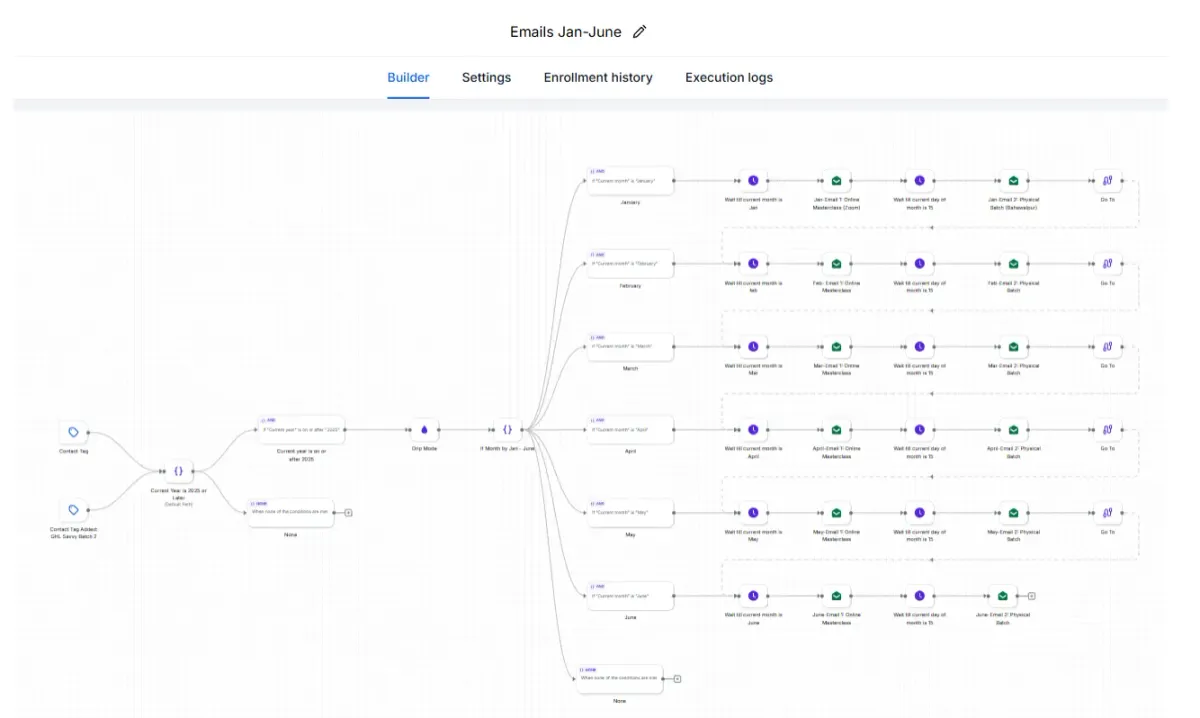
Task: Open Mar Email 1 Online Masterclass node
Action: point(836,347)
